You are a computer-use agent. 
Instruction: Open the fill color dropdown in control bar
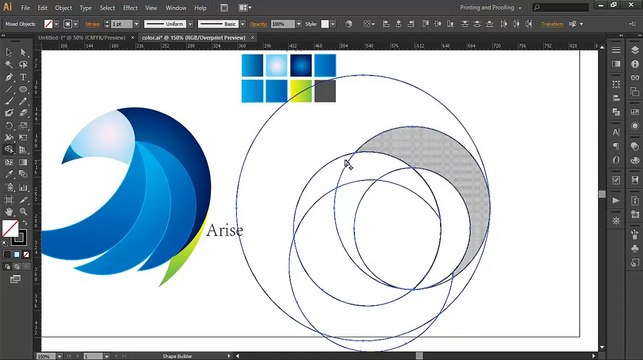coord(57,24)
